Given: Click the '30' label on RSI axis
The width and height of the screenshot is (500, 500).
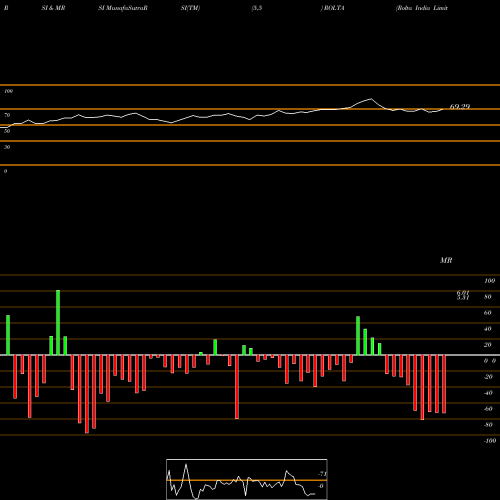Looking at the screenshot, I should coord(7,147).
